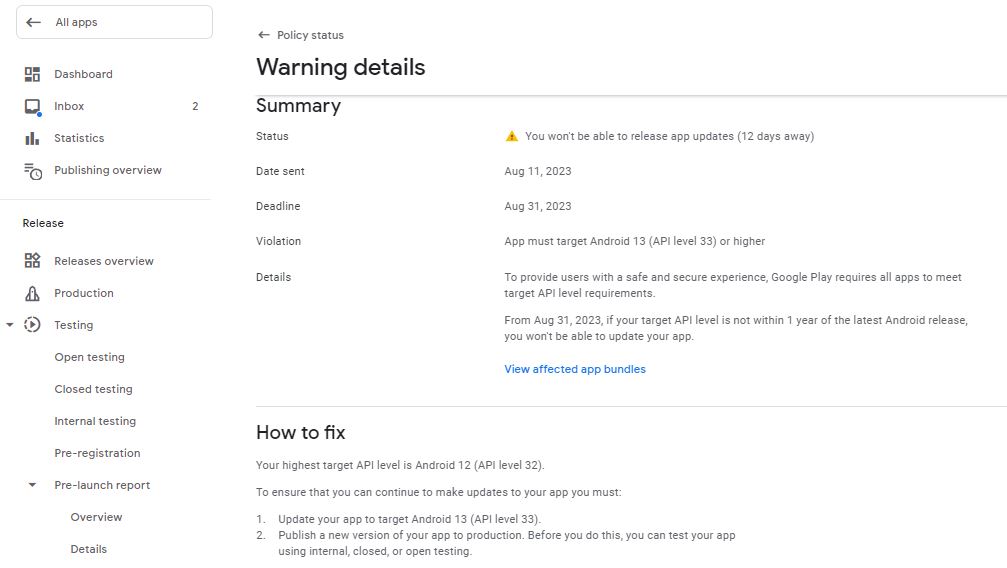Go back using the Policy status arrow
The width and height of the screenshot is (1007, 568).
(x=264, y=35)
